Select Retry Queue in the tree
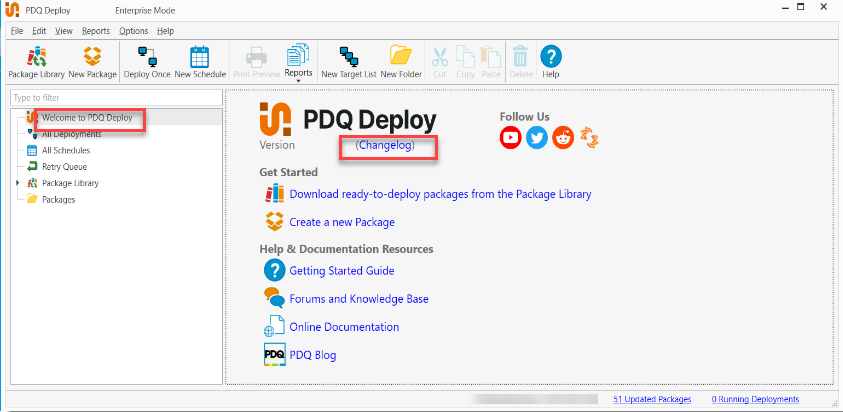Image resolution: width=843 pixels, height=412 pixels. pos(63,166)
